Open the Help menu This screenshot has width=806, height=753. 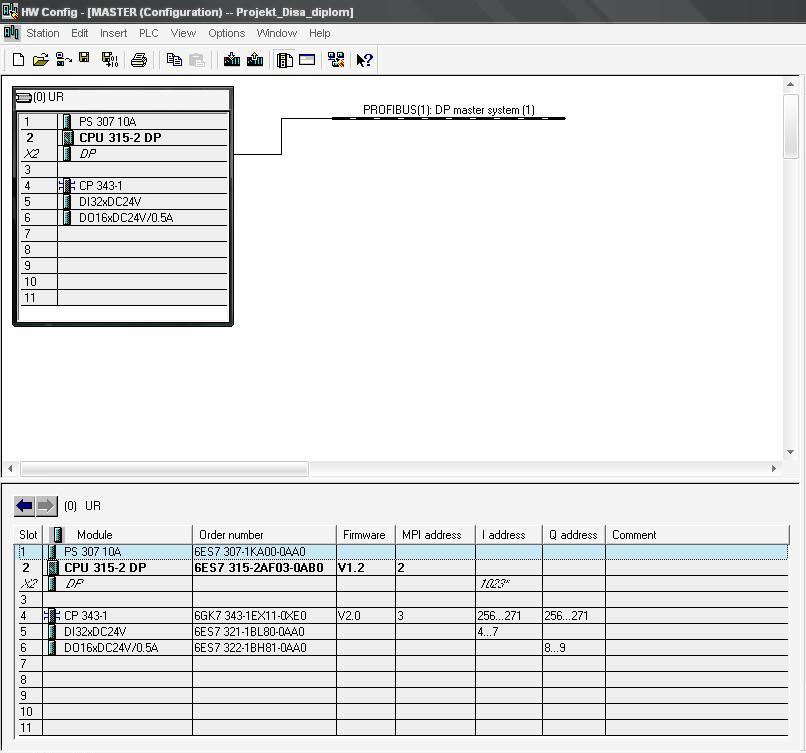tap(319, 33)
